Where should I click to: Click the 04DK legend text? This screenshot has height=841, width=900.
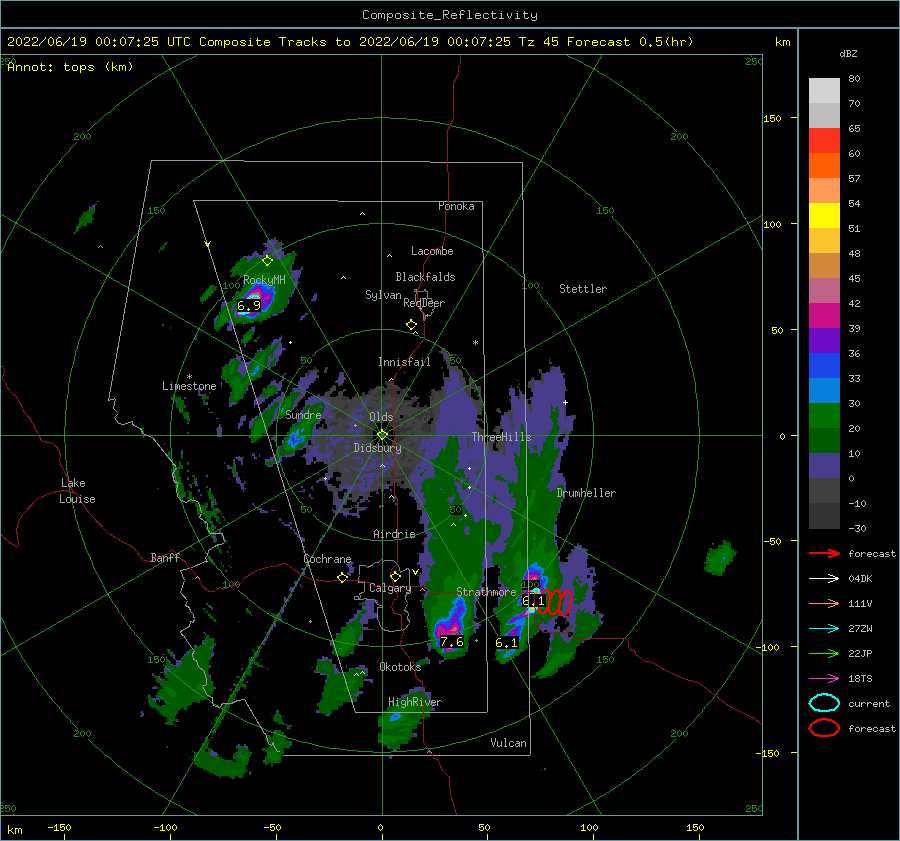tap(860, 578)
